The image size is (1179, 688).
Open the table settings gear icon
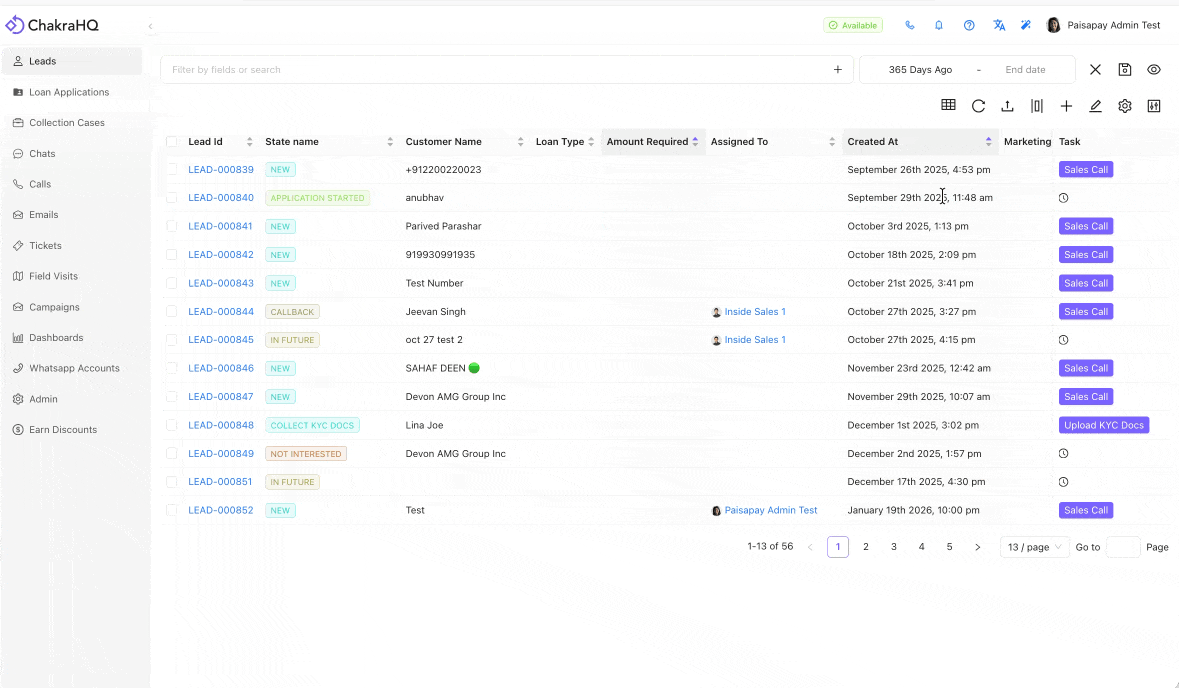(1125, 106)
